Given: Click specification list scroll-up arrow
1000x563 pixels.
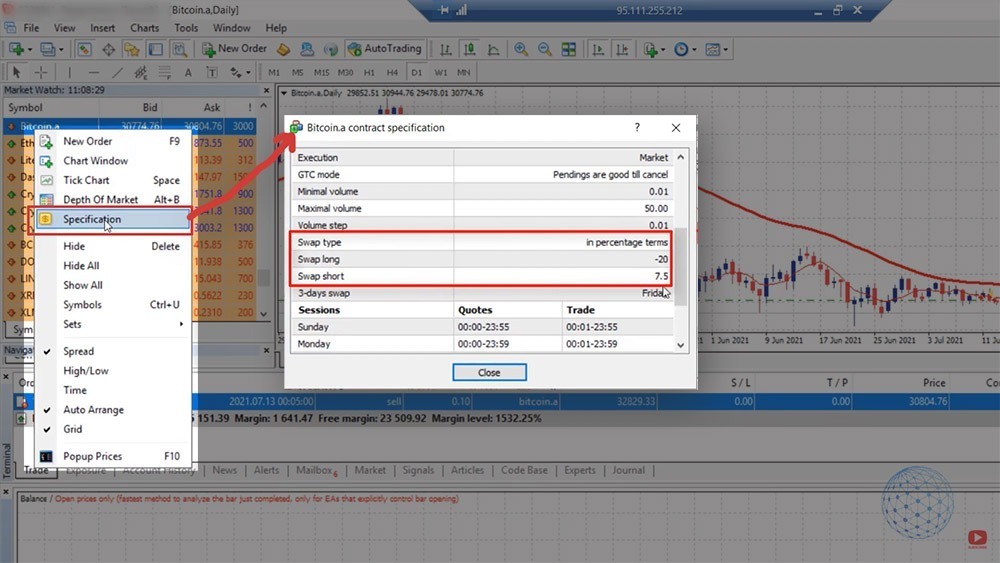Looking at the screenshot, I should pyautogui.click(x=680, y=157).
